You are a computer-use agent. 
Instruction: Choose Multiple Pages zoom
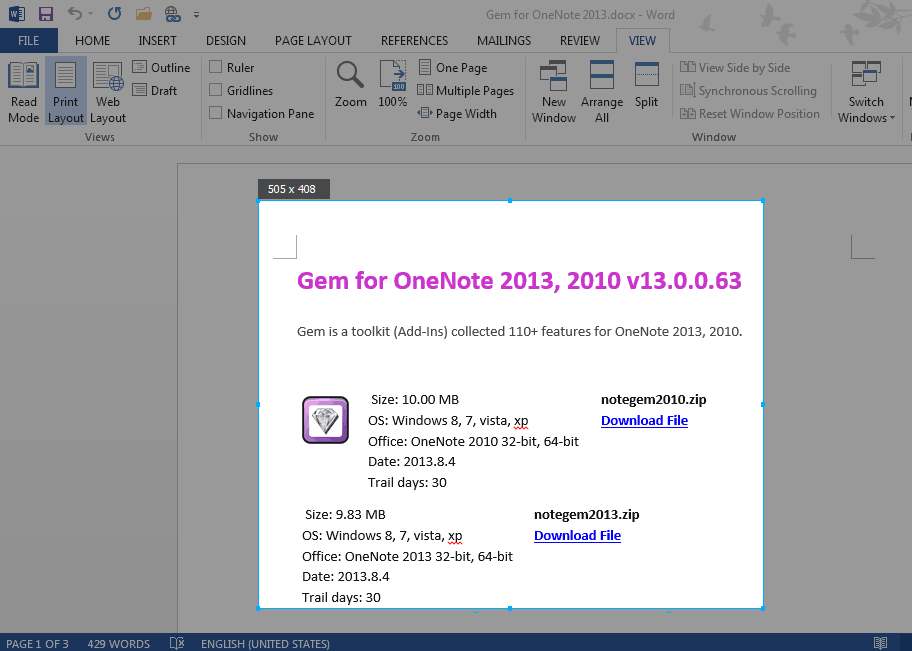[x=466, y=90]
